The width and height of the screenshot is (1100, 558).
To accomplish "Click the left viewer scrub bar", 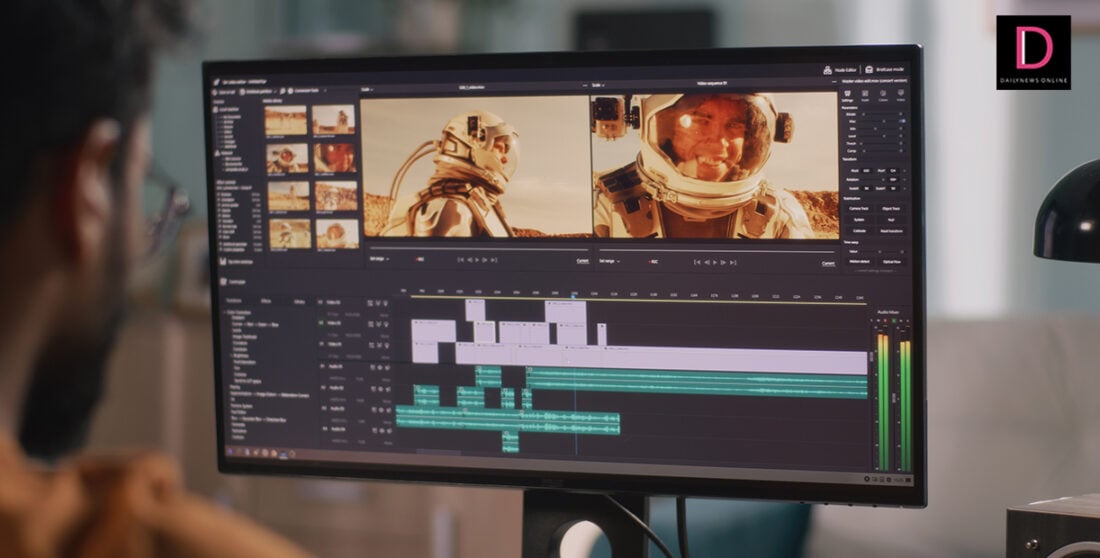I will point(478,248).
